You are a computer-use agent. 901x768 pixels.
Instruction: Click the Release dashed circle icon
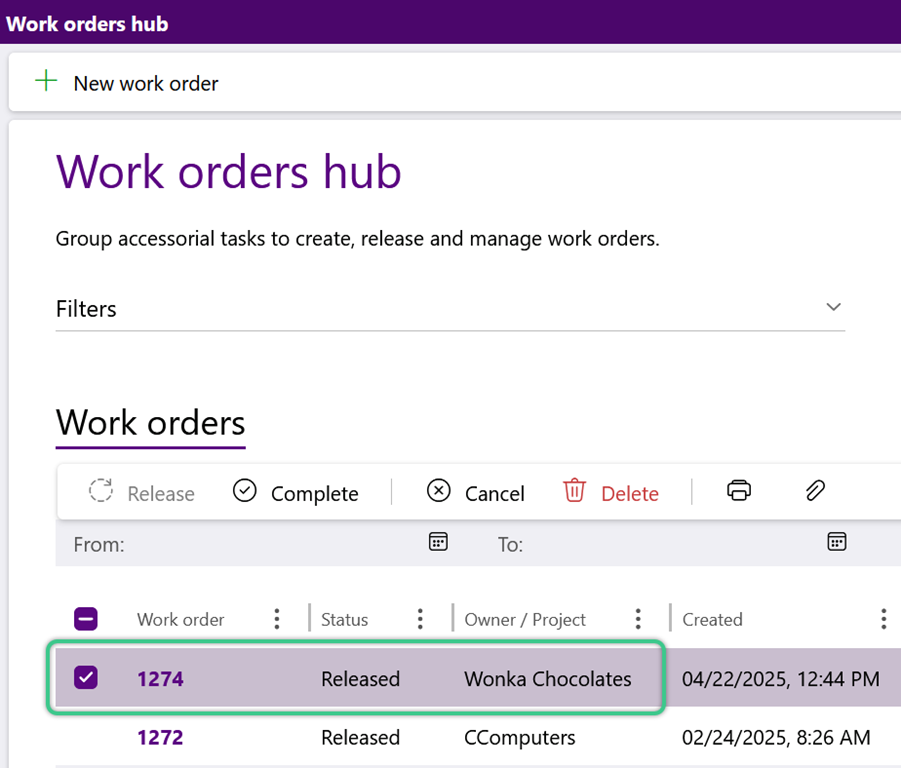pyautogui.click(x=101, y=491)
